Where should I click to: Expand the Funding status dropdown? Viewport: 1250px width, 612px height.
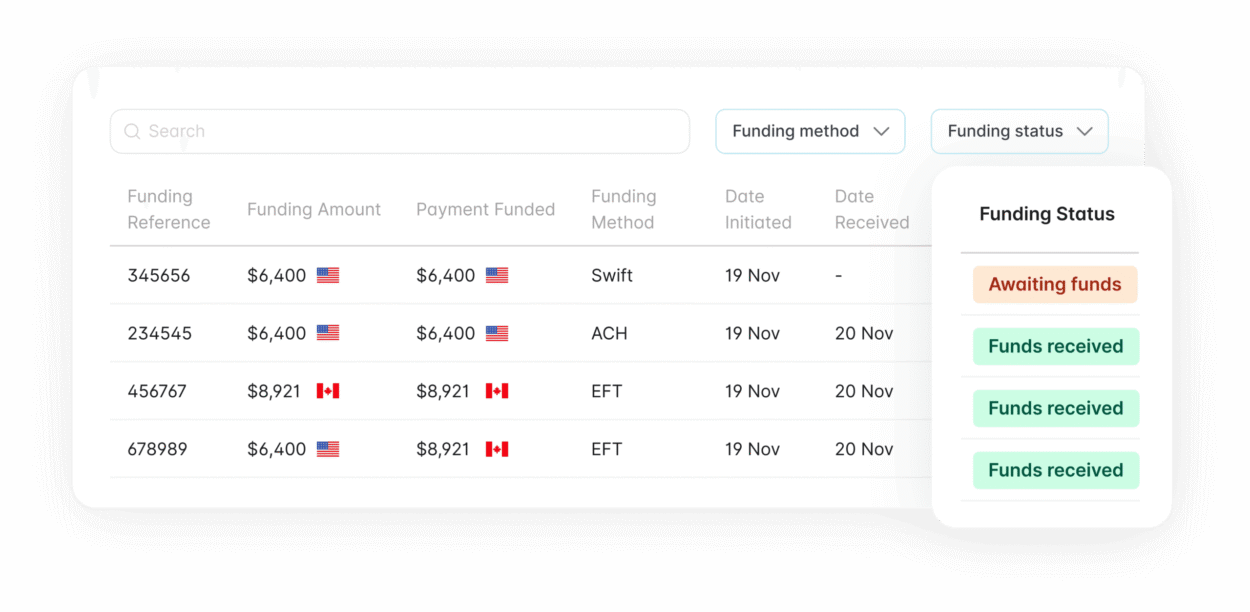click(x=1019, y=131)
